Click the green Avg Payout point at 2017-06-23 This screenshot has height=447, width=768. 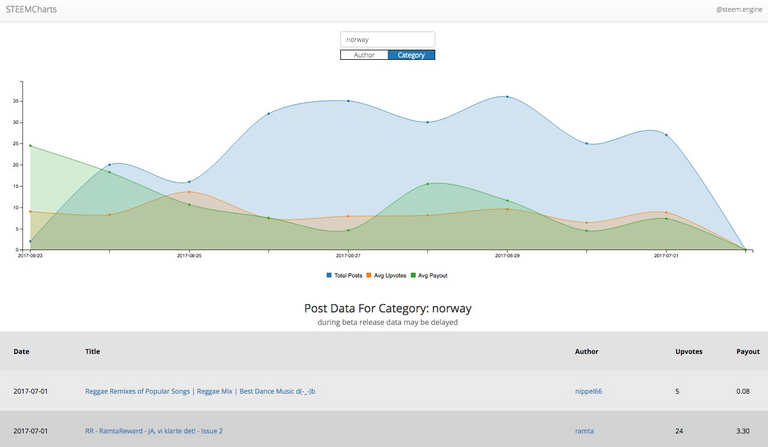click(x=30, y=146)
